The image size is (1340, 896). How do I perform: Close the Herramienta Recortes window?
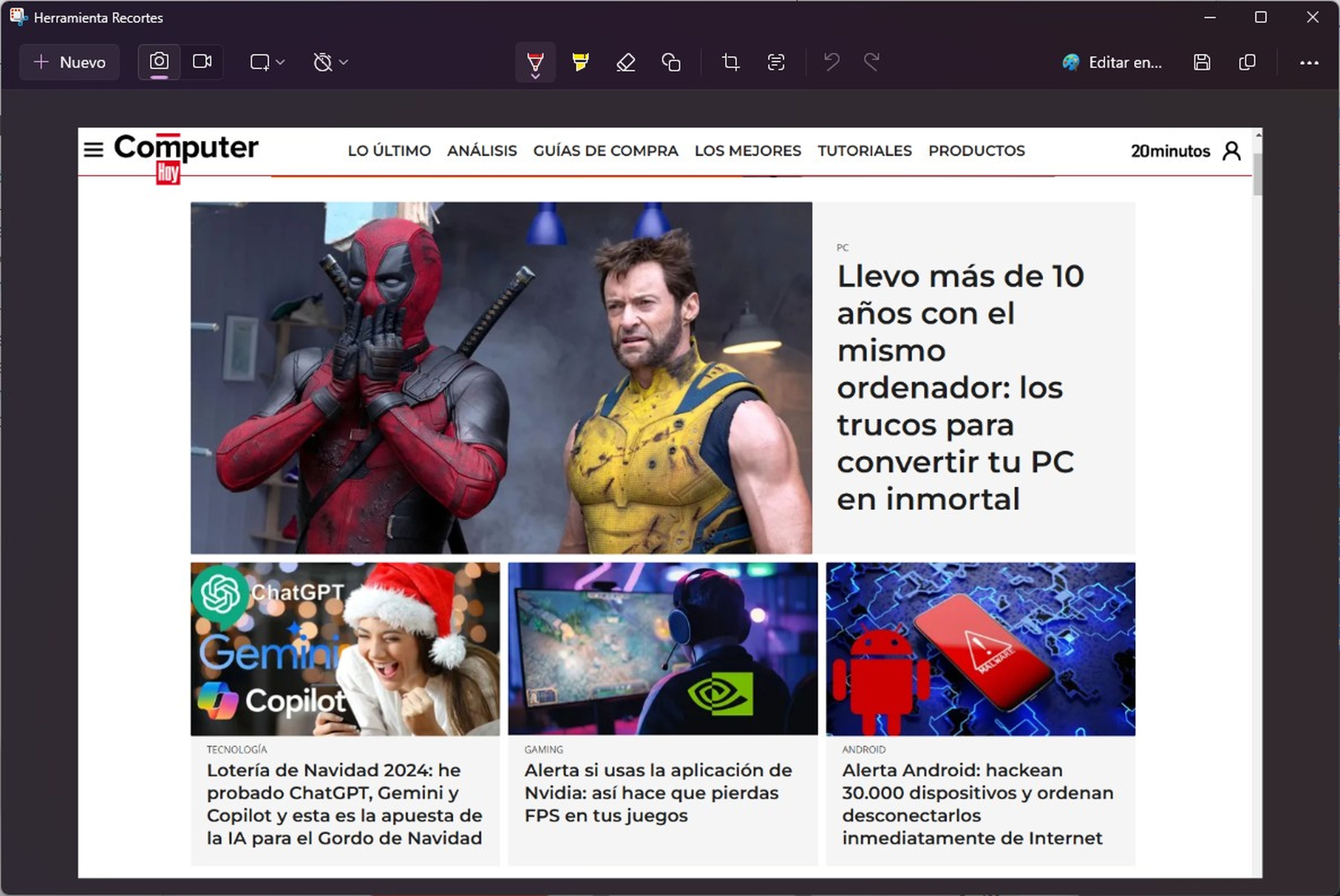pyautogui.click(x=1312, y=17)
